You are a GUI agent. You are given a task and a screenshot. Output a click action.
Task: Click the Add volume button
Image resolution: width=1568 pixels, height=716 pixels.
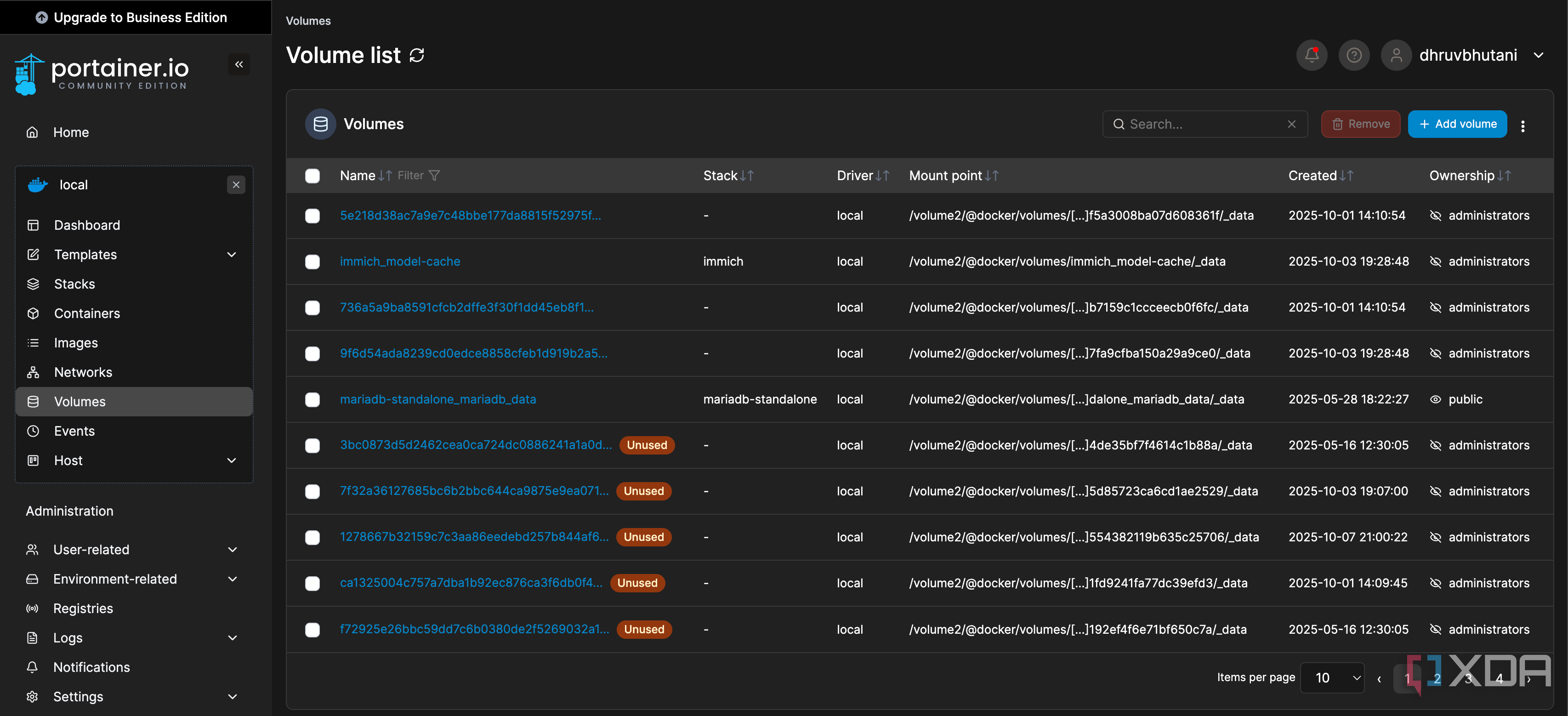pyautogui.click(x=1457, y=124)
